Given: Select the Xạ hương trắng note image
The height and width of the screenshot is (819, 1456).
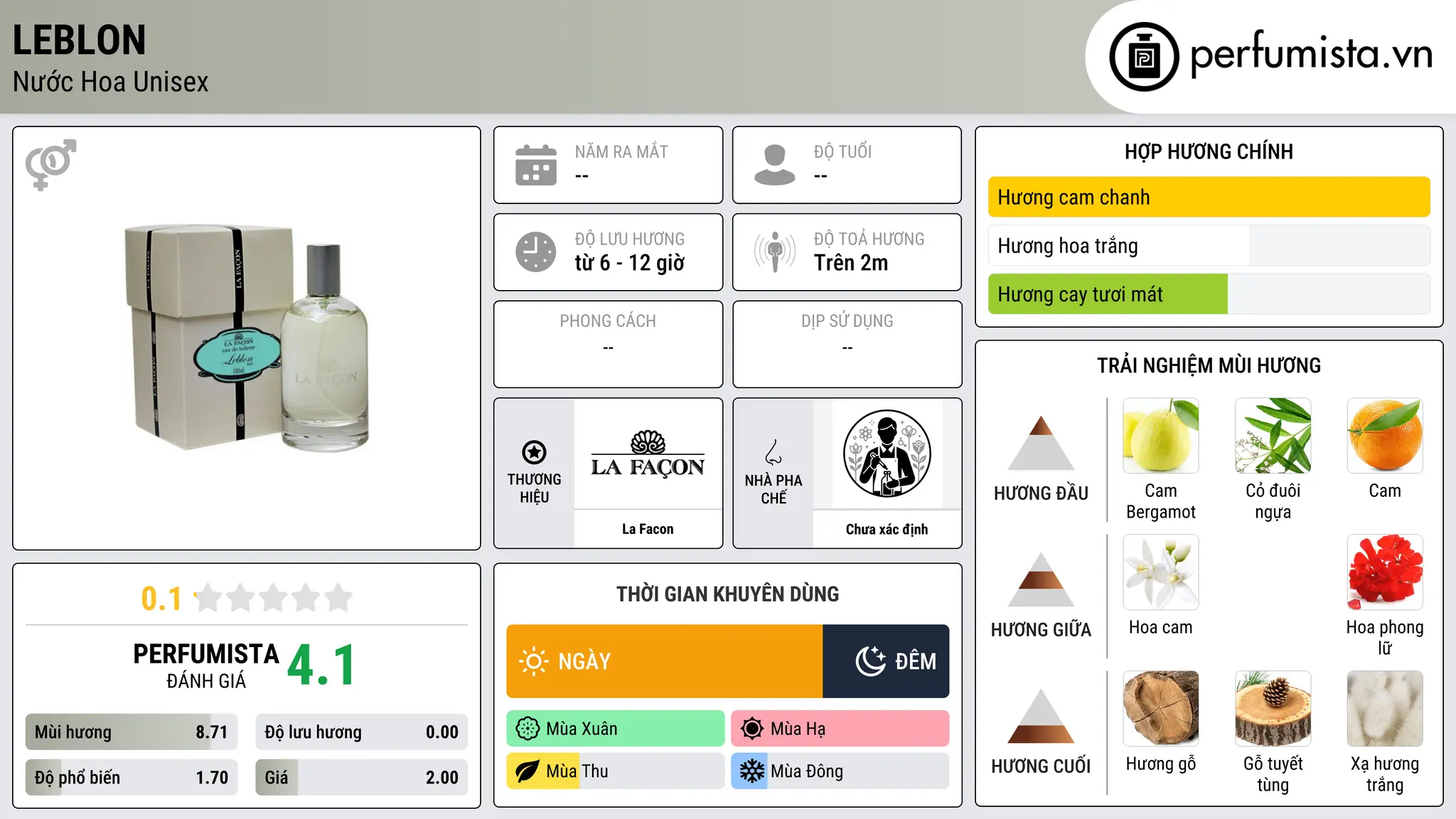Looking at the screenshot, I should point(1385,709).
